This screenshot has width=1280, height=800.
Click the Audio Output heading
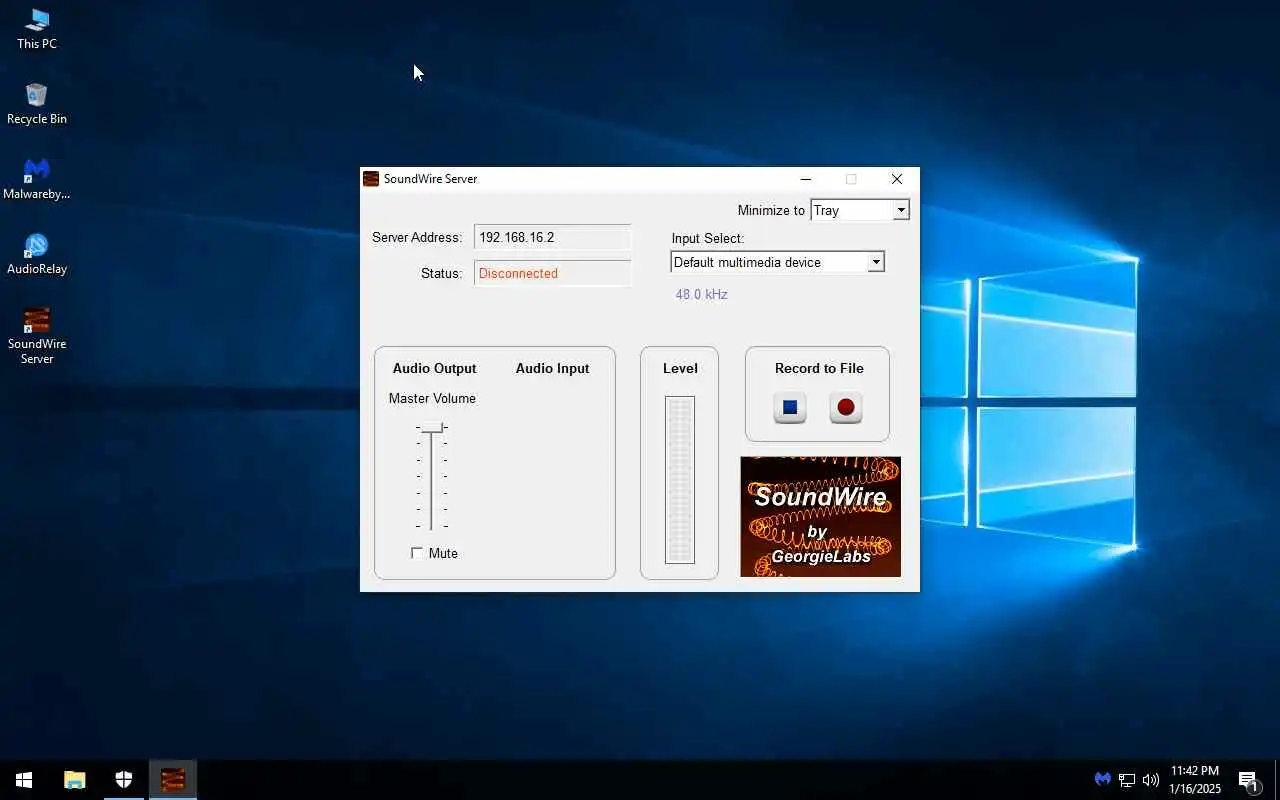[x=434, y=368]
